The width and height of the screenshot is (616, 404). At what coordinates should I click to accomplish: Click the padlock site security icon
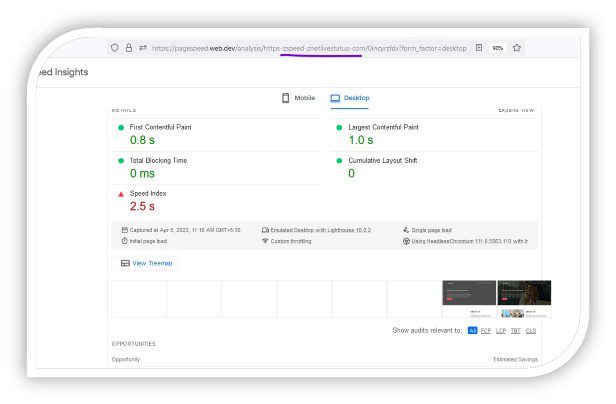(x=129, y=48)
